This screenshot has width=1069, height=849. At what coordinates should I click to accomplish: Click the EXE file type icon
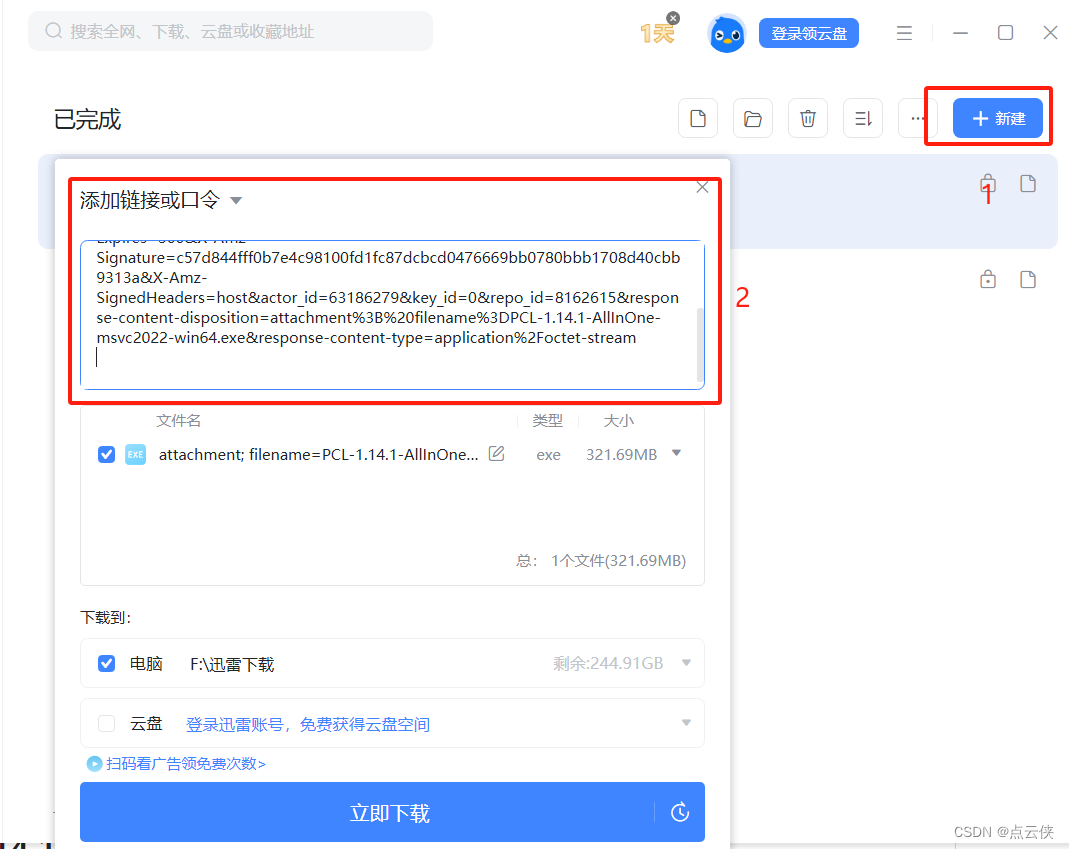click(136, 454)
